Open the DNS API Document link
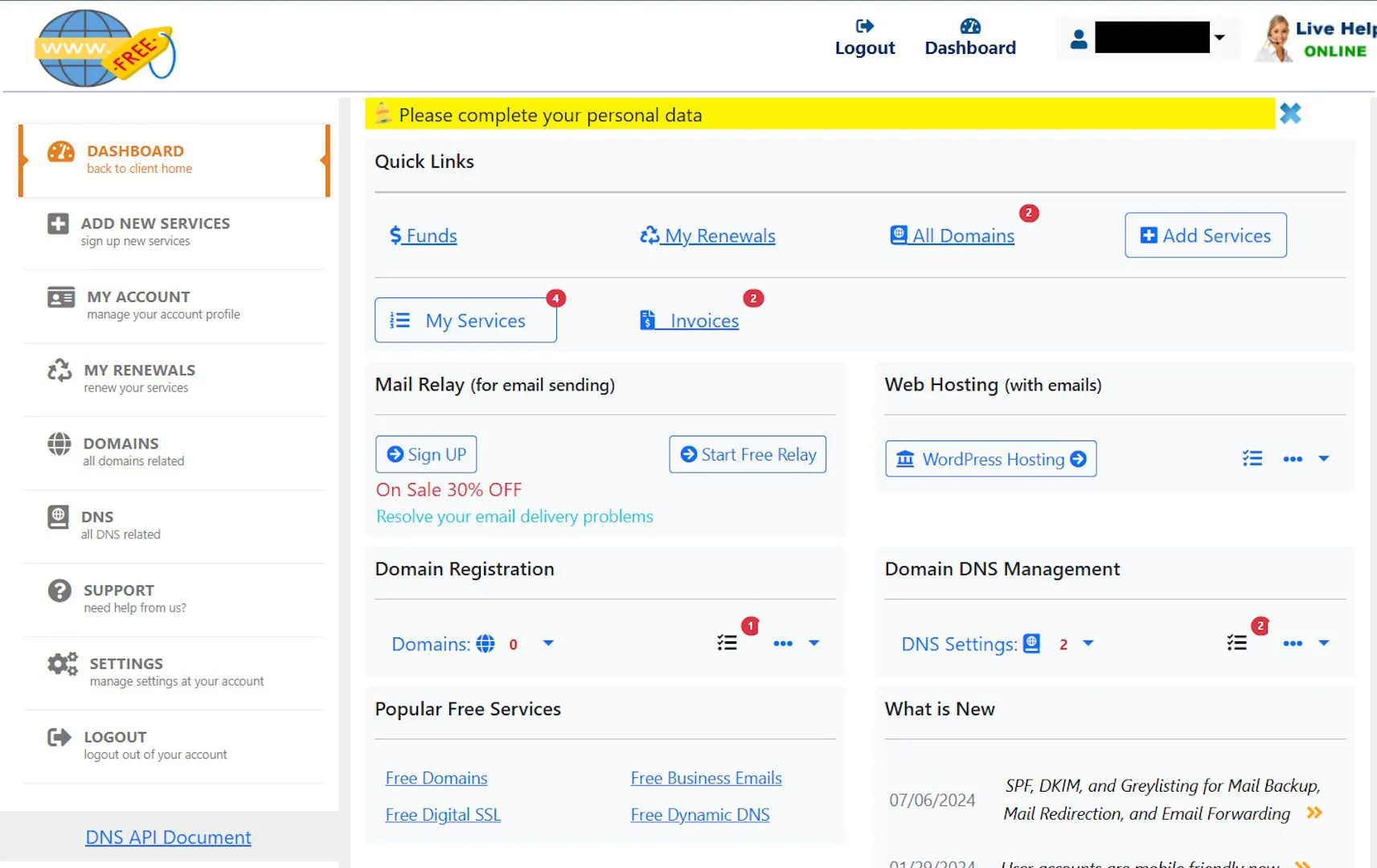The width and height of the screenshot is (1377, 868). click(x=168, y=837)
